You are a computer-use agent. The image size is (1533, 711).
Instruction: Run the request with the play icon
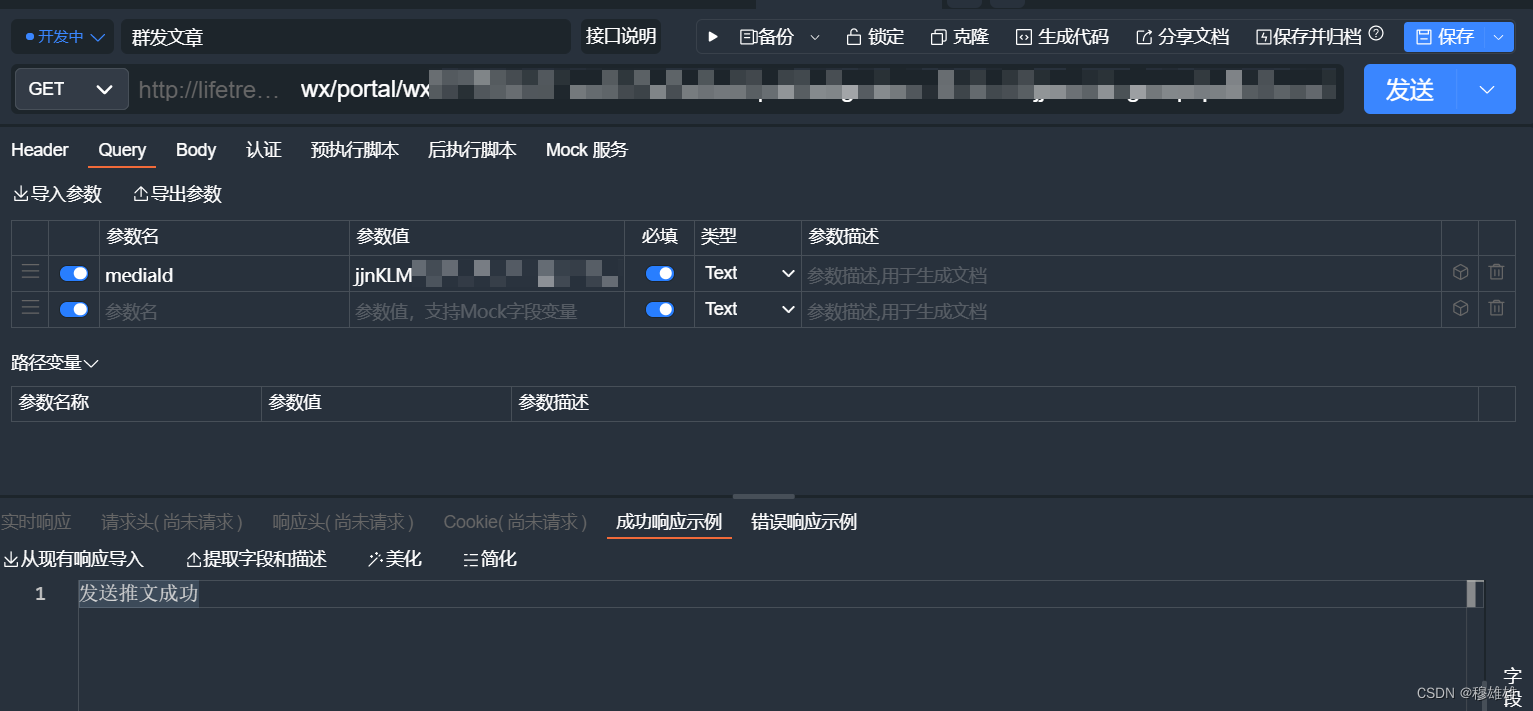[x=712, y=36]
